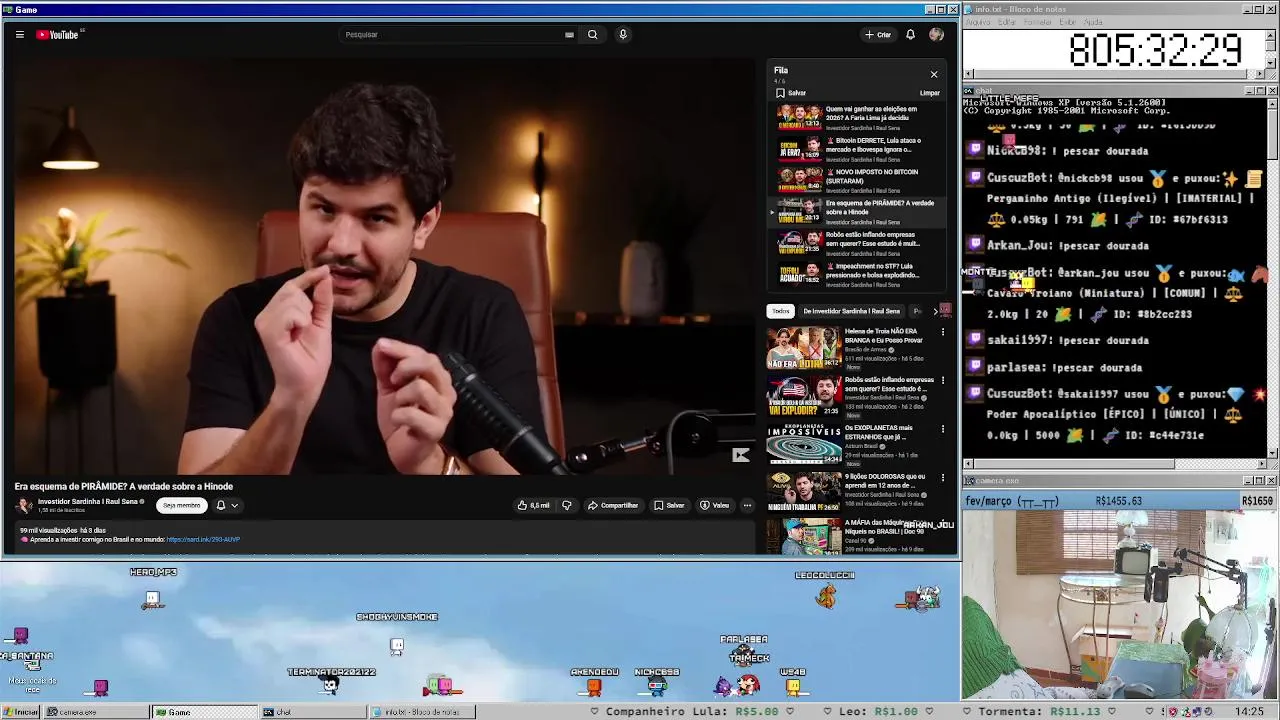Open options menu for 9 lições DOLOROSAS video
This screenshot has height=720, width=1280.
point(942,478)
